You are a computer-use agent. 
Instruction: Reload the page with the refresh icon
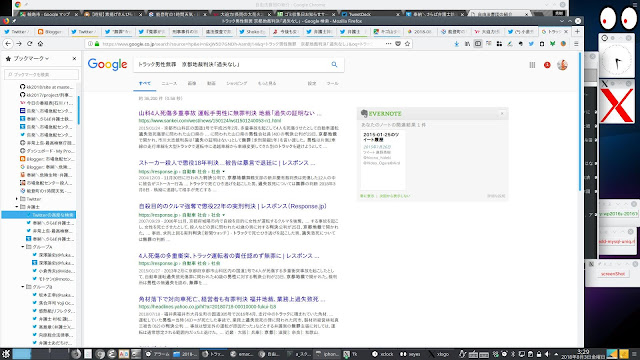coord(30,44)
